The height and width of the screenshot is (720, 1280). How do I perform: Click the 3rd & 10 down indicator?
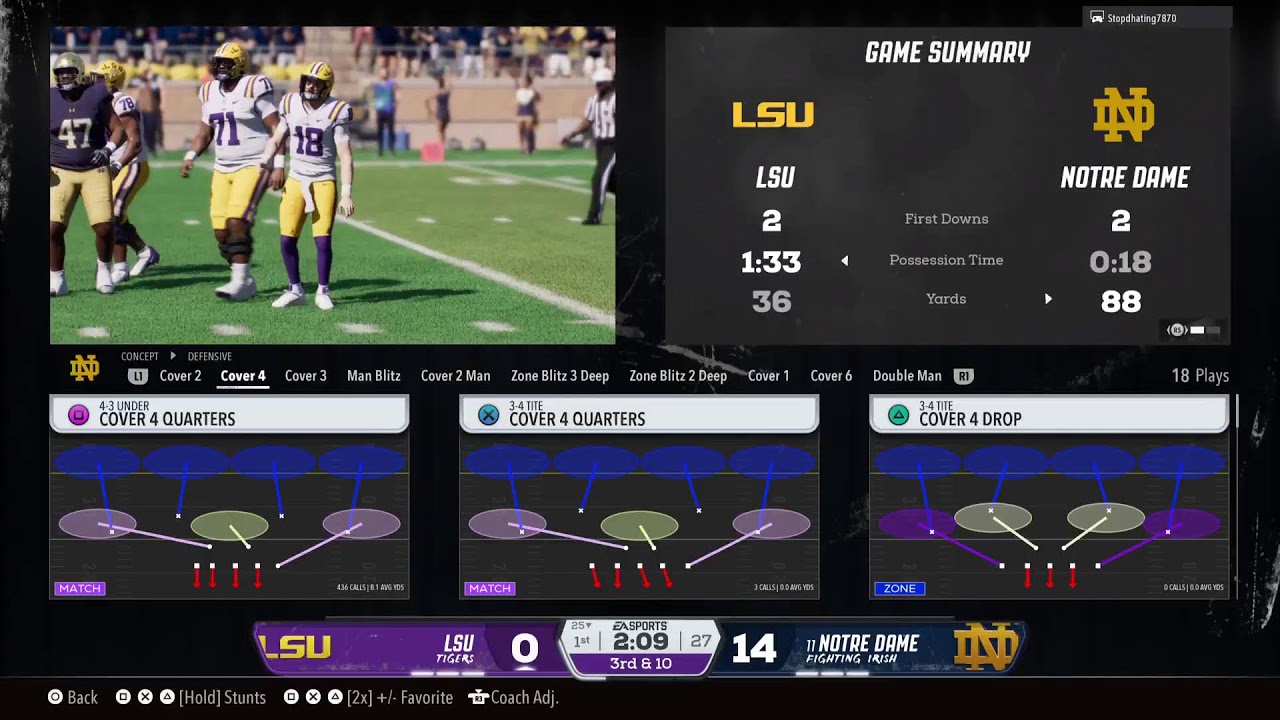pos(641,664)
